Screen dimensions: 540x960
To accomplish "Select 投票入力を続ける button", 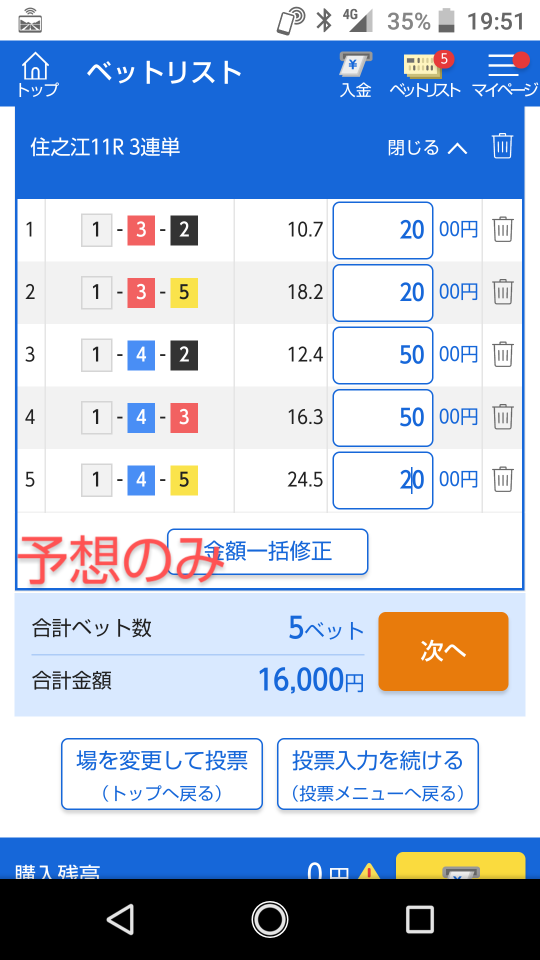I will (x=378, y=774).
